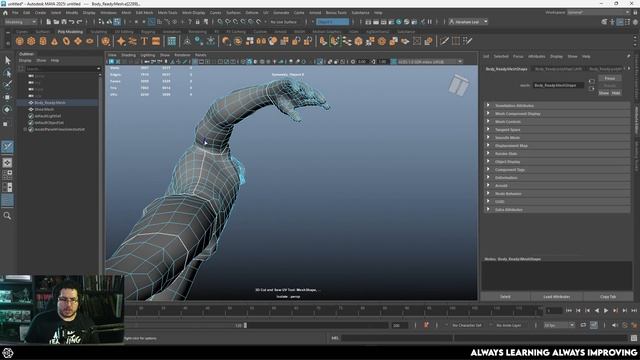Open the Workspace dropdown
The image size is (640, 360).
pos(599,13)
